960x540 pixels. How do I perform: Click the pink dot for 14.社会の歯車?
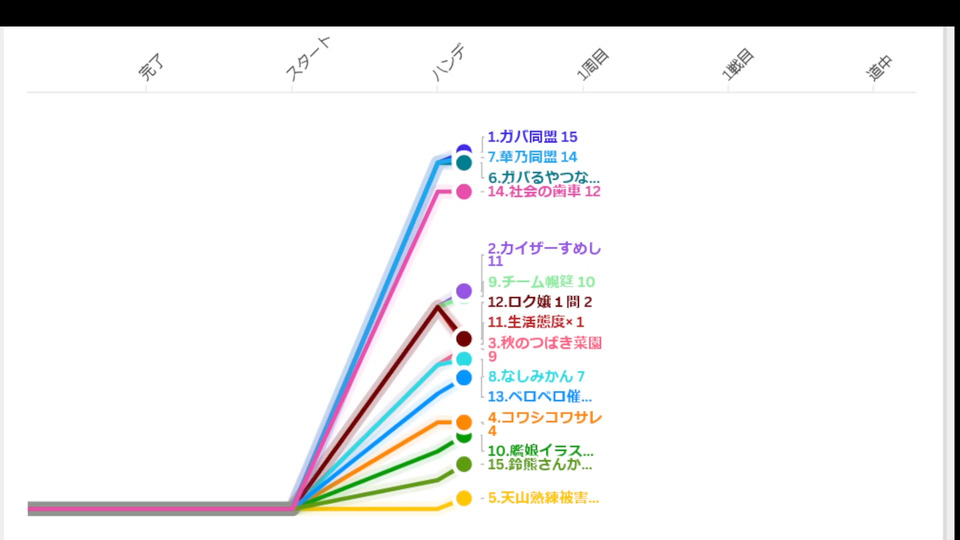click(464, 192)
